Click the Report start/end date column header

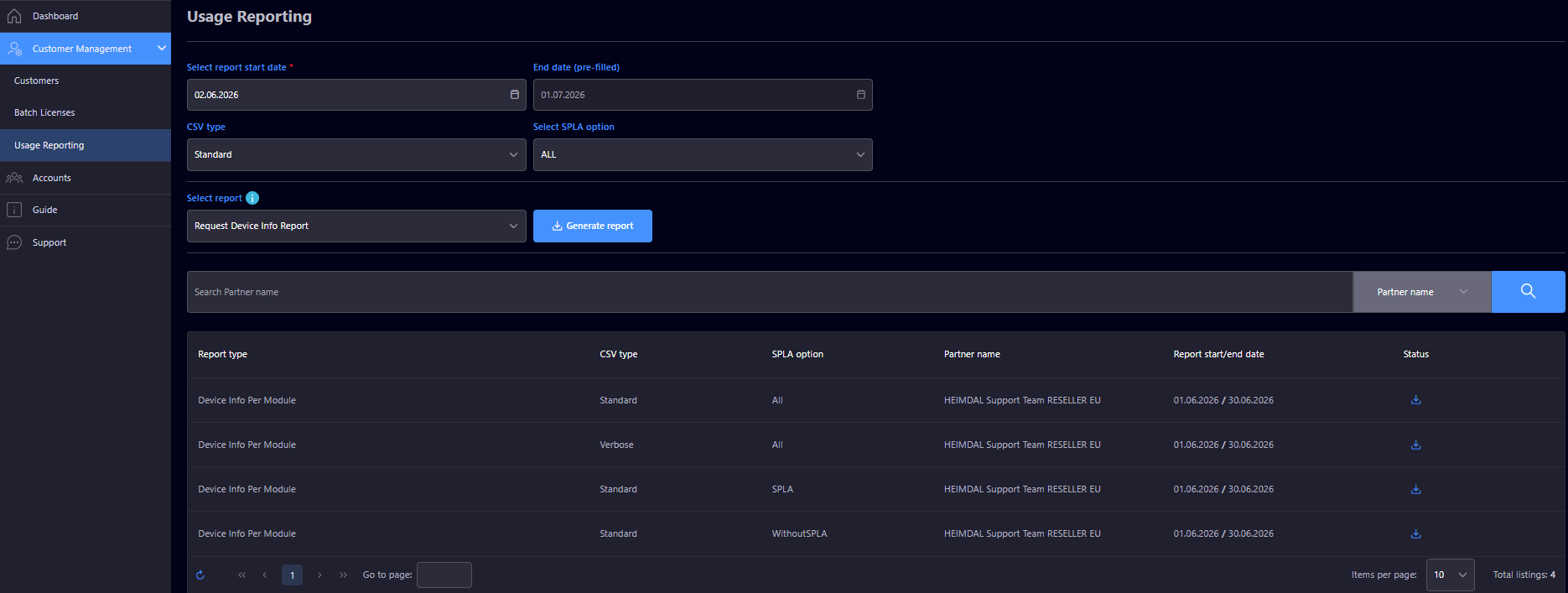click(1218, 354)
